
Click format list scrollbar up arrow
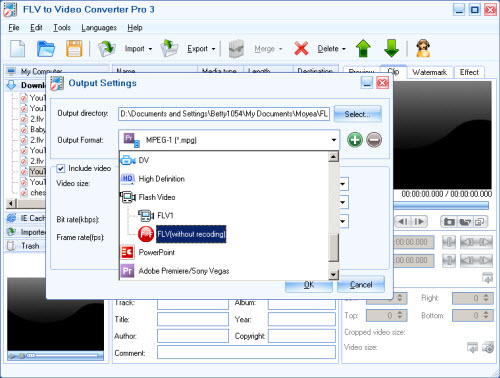333,156
